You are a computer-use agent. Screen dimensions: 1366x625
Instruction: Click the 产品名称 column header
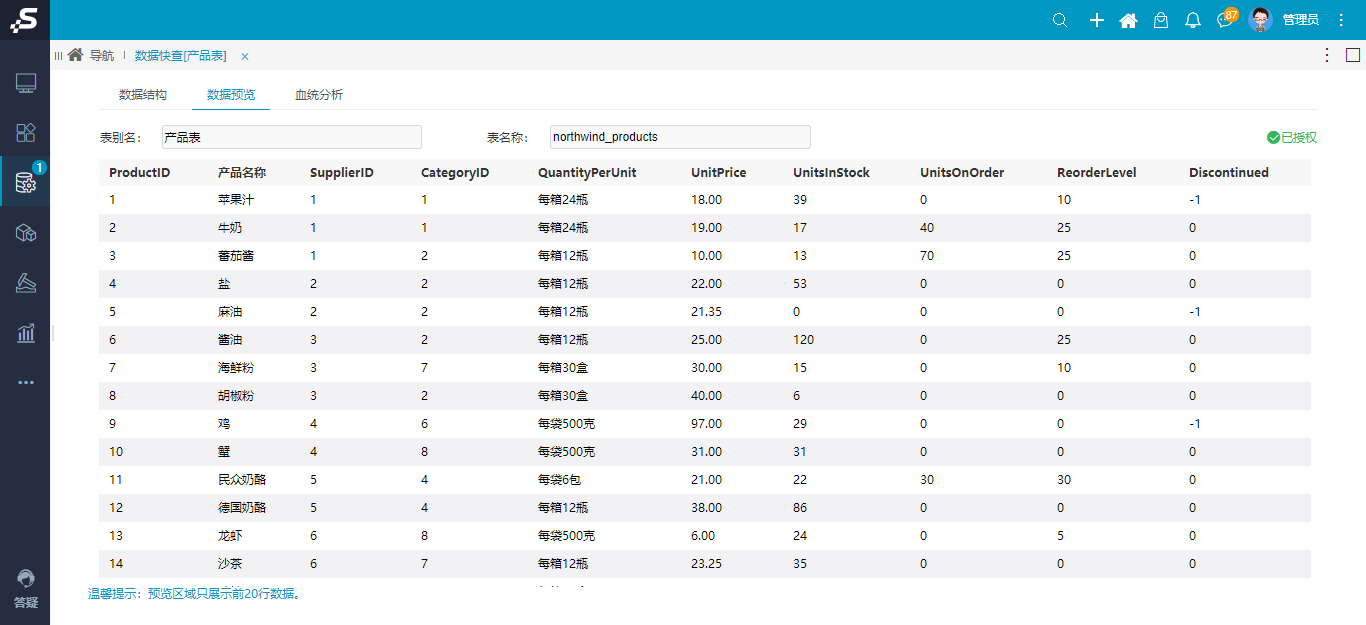coord(242,173)
